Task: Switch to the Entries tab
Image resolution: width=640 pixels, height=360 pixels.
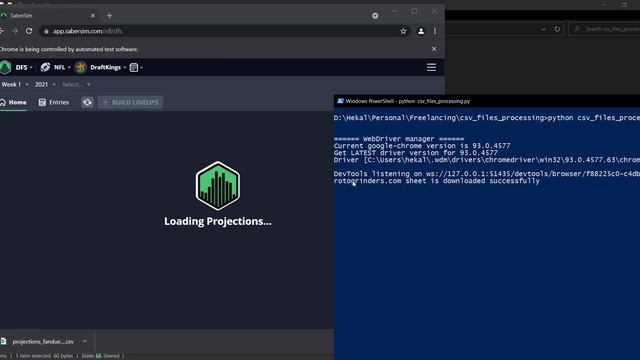Action: click(x=53, y=102)
